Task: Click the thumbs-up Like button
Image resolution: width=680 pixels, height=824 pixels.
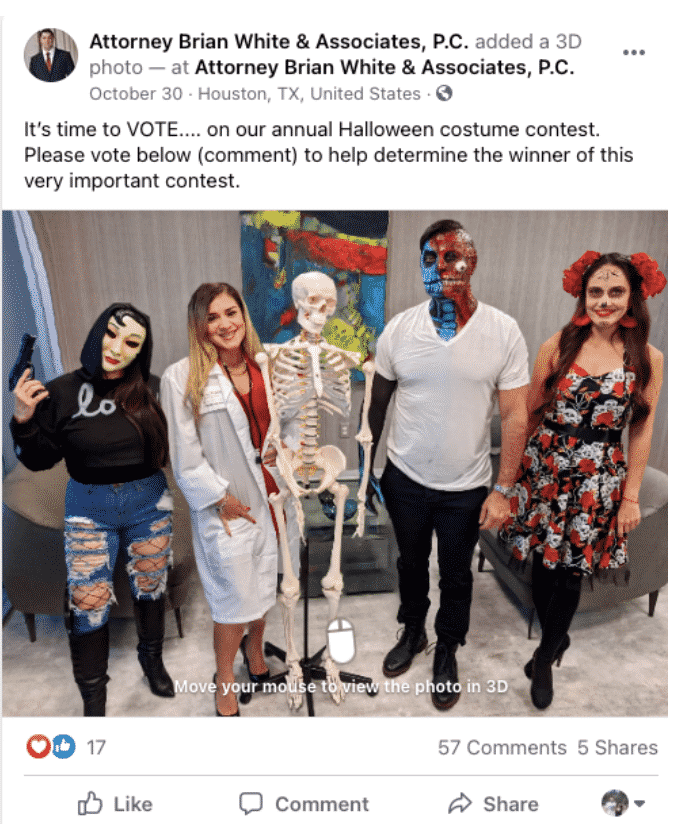Action: point(115,804)
